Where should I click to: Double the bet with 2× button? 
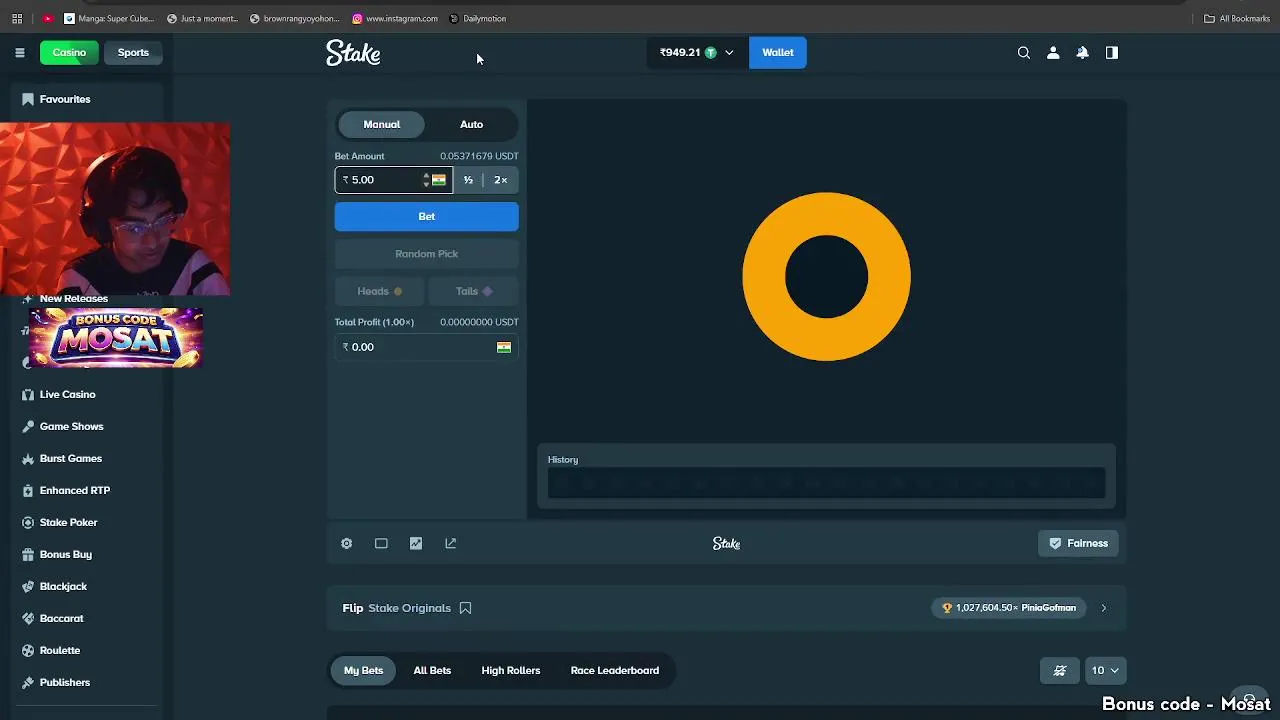point(500,180)
